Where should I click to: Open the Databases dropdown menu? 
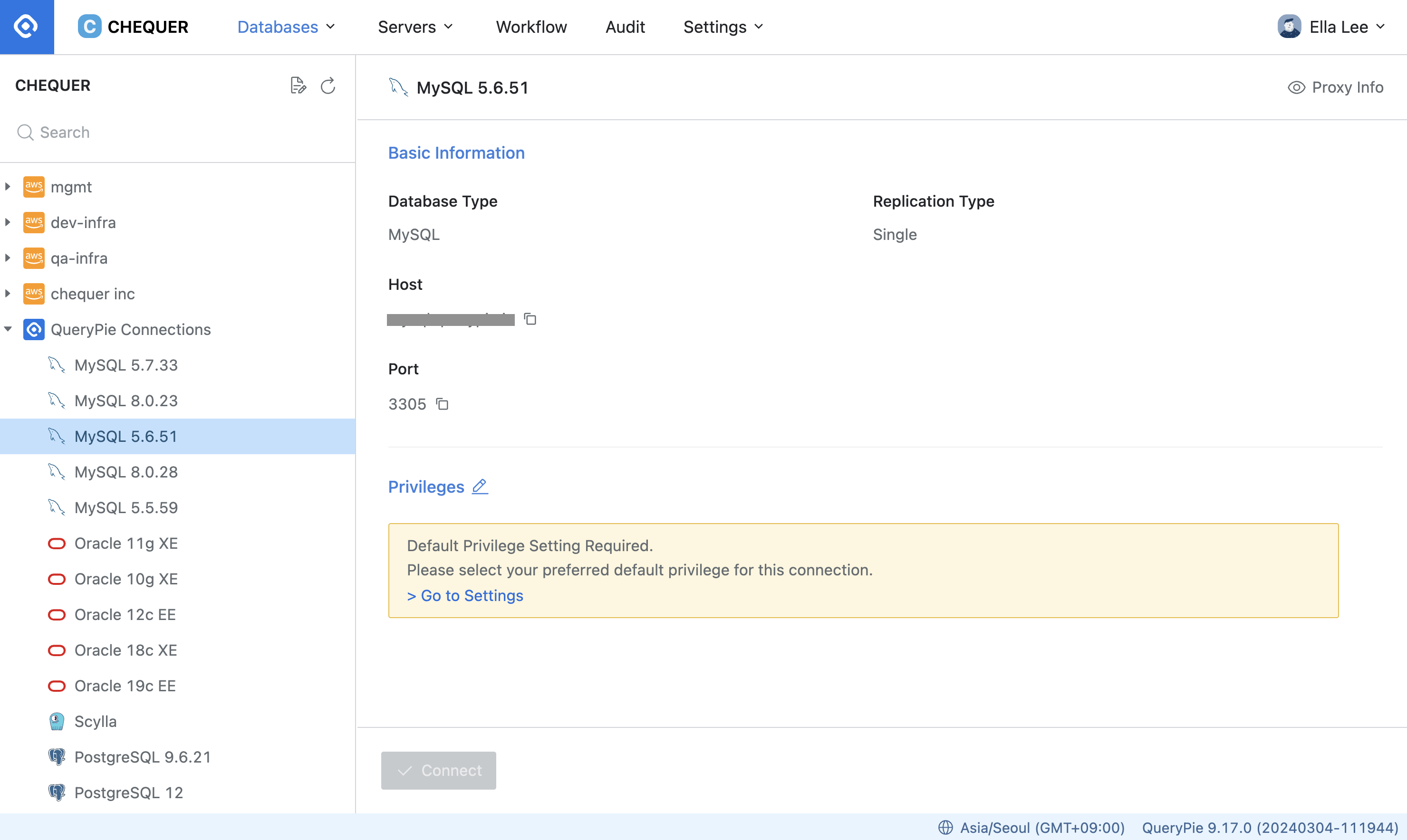[x=287, y=27]
